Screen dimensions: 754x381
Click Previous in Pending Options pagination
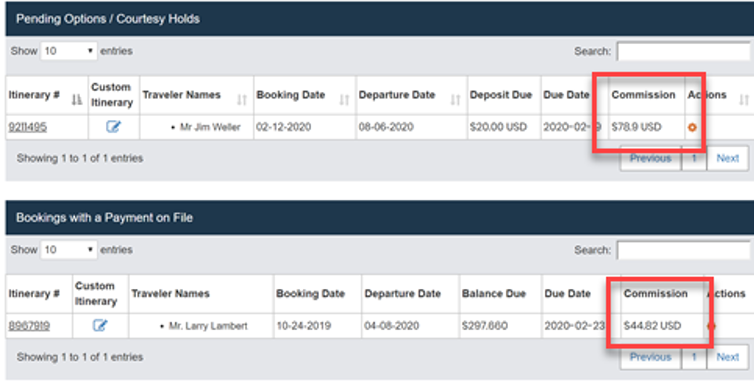click(651, 158)
